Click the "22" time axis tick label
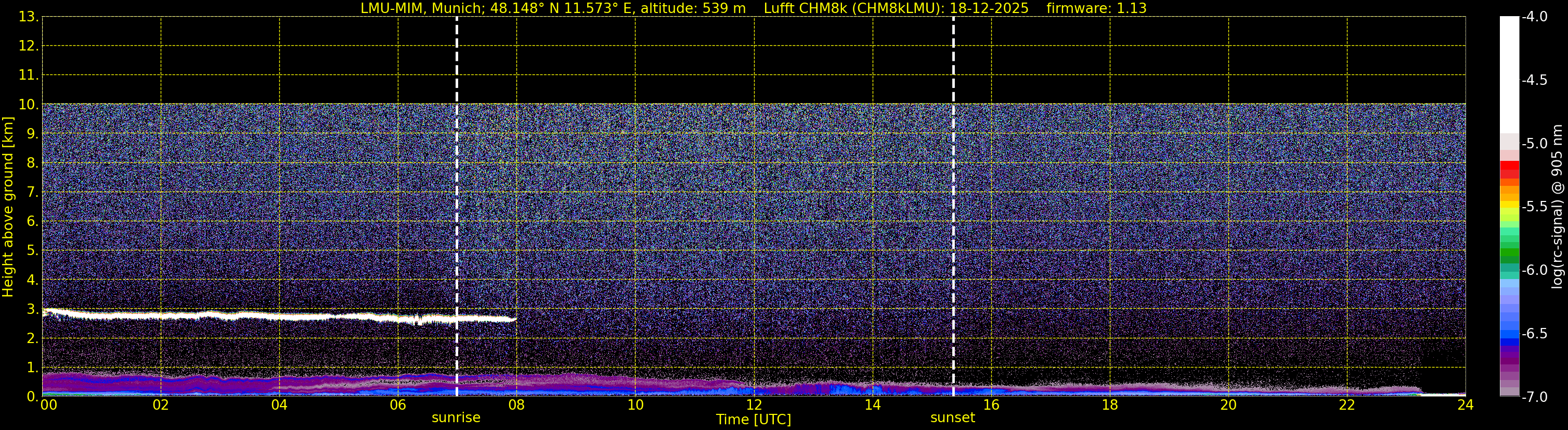1568x430 pixels. 1347,405
